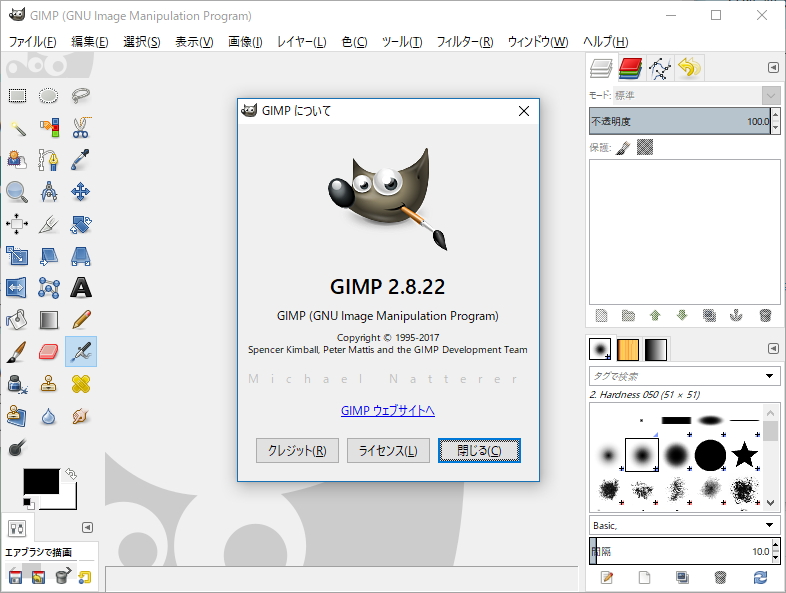This screenshot has width=786, height=593.
Task: Select the Bucket Fill tool
Action: click(17, 320)
